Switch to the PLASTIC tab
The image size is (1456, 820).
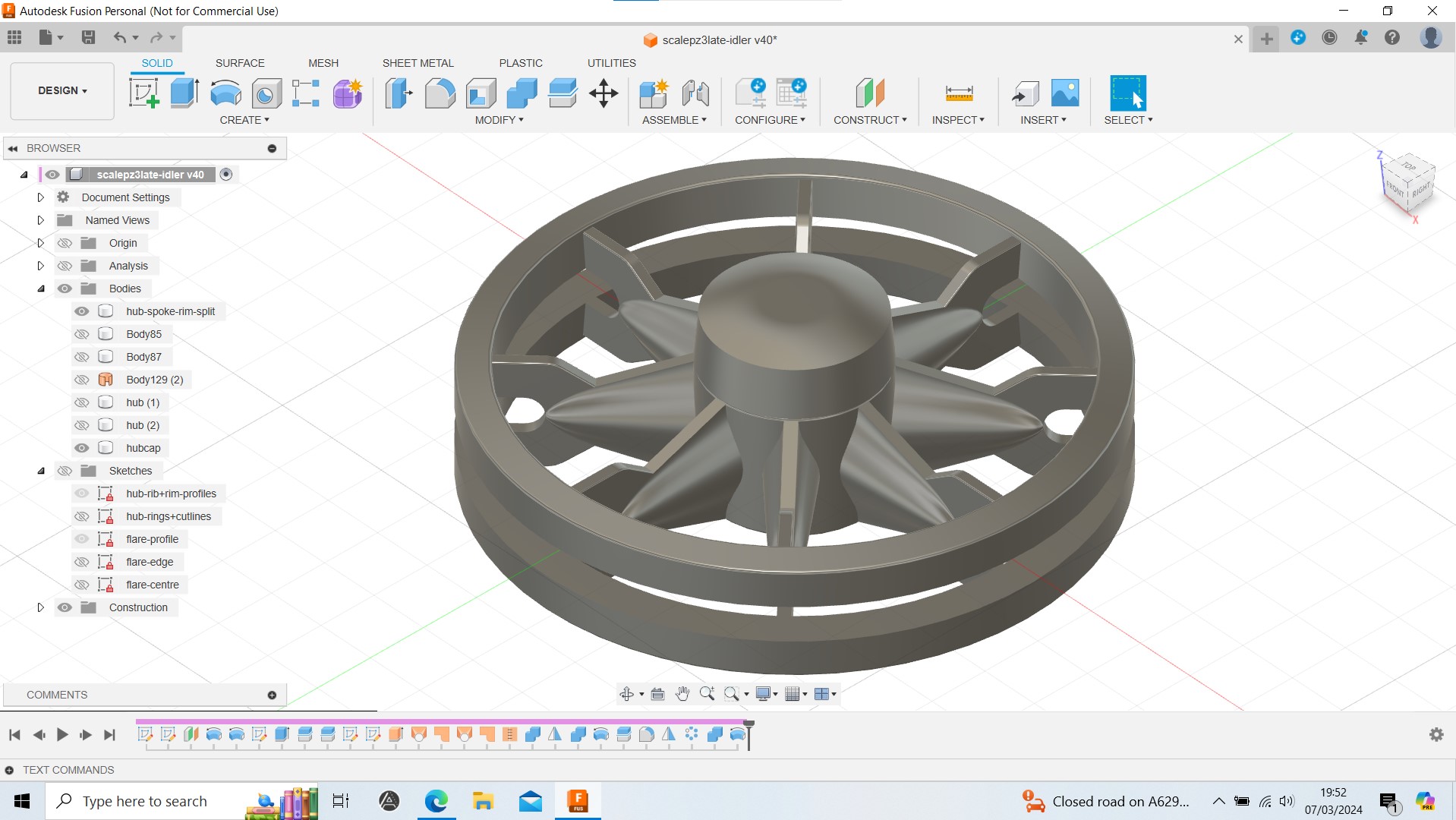point(521,63)
